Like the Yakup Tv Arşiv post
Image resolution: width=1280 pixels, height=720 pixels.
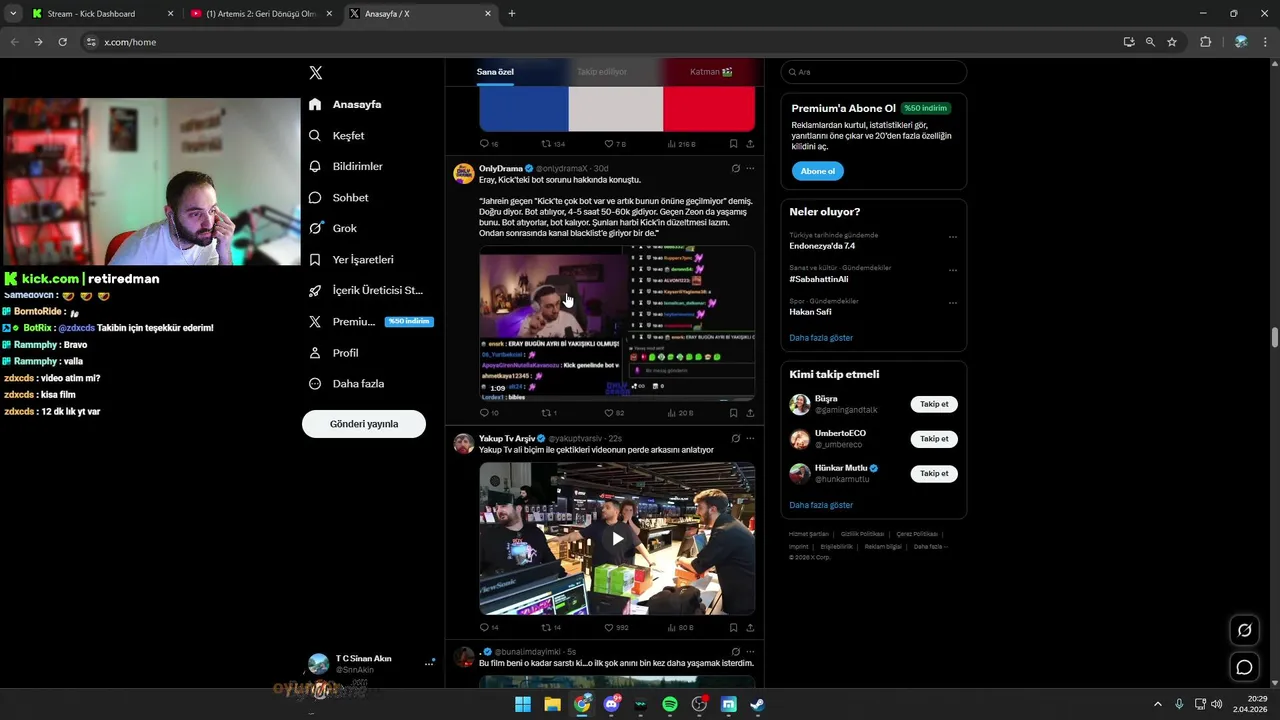coord(616,628)
